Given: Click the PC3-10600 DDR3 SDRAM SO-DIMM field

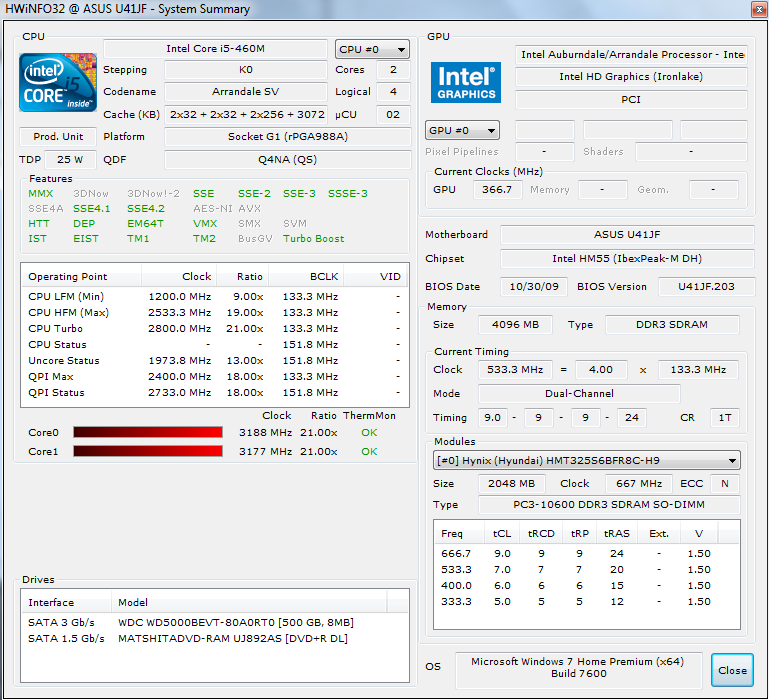Looking at the screenshot, I should click(x=609, y=505).
